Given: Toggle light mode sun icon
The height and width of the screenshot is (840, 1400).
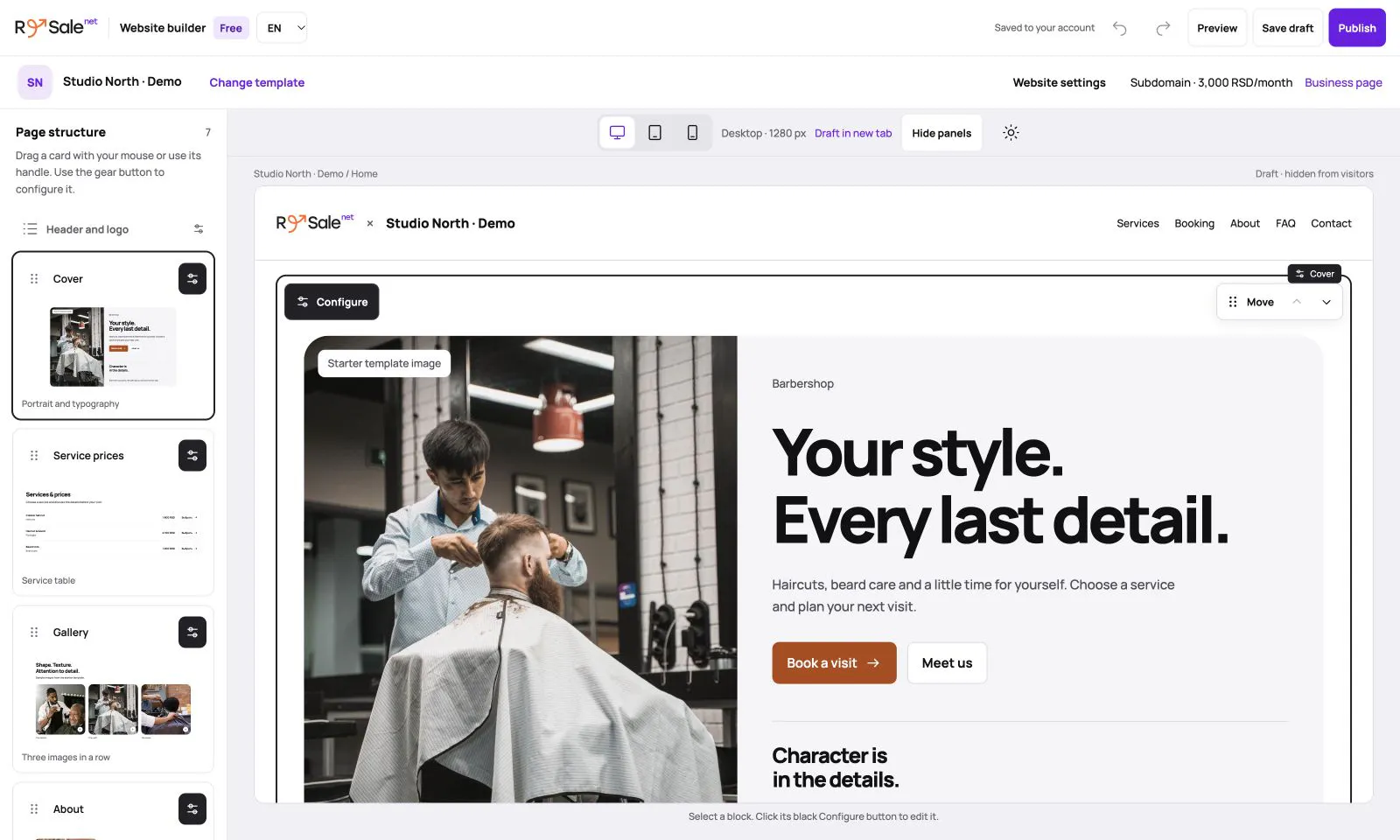Looking at the screenshot, I should pyautogui.click(x=1011, y=133).
